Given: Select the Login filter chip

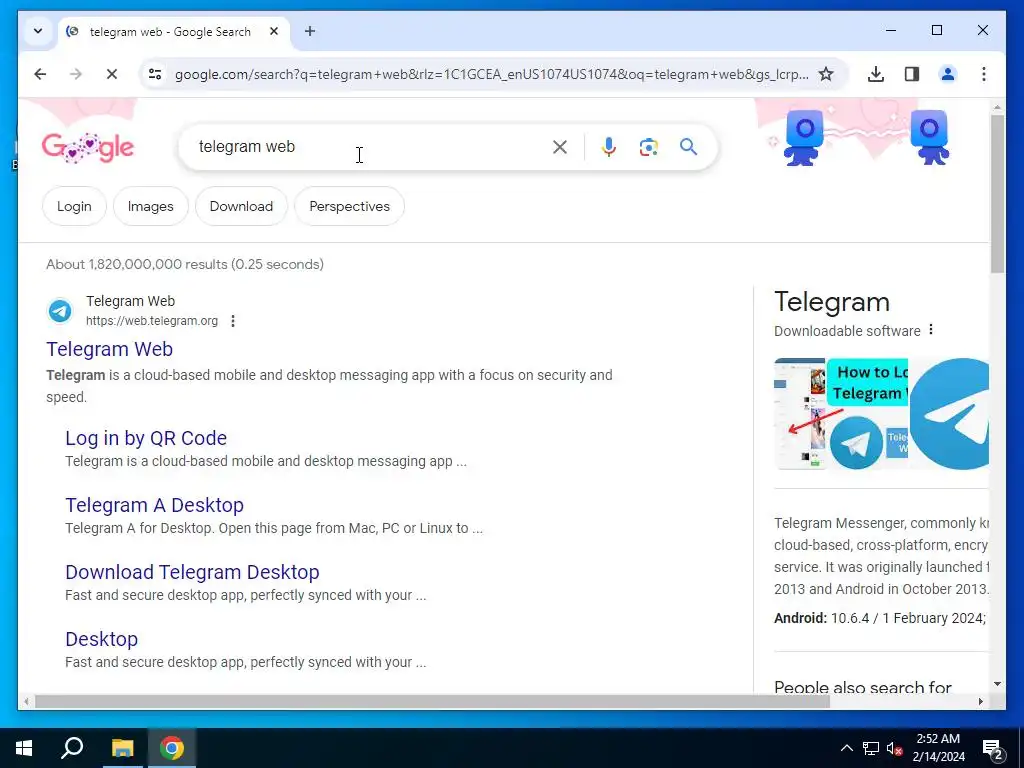Looking at the screenshot, I should tap(74, 206).
